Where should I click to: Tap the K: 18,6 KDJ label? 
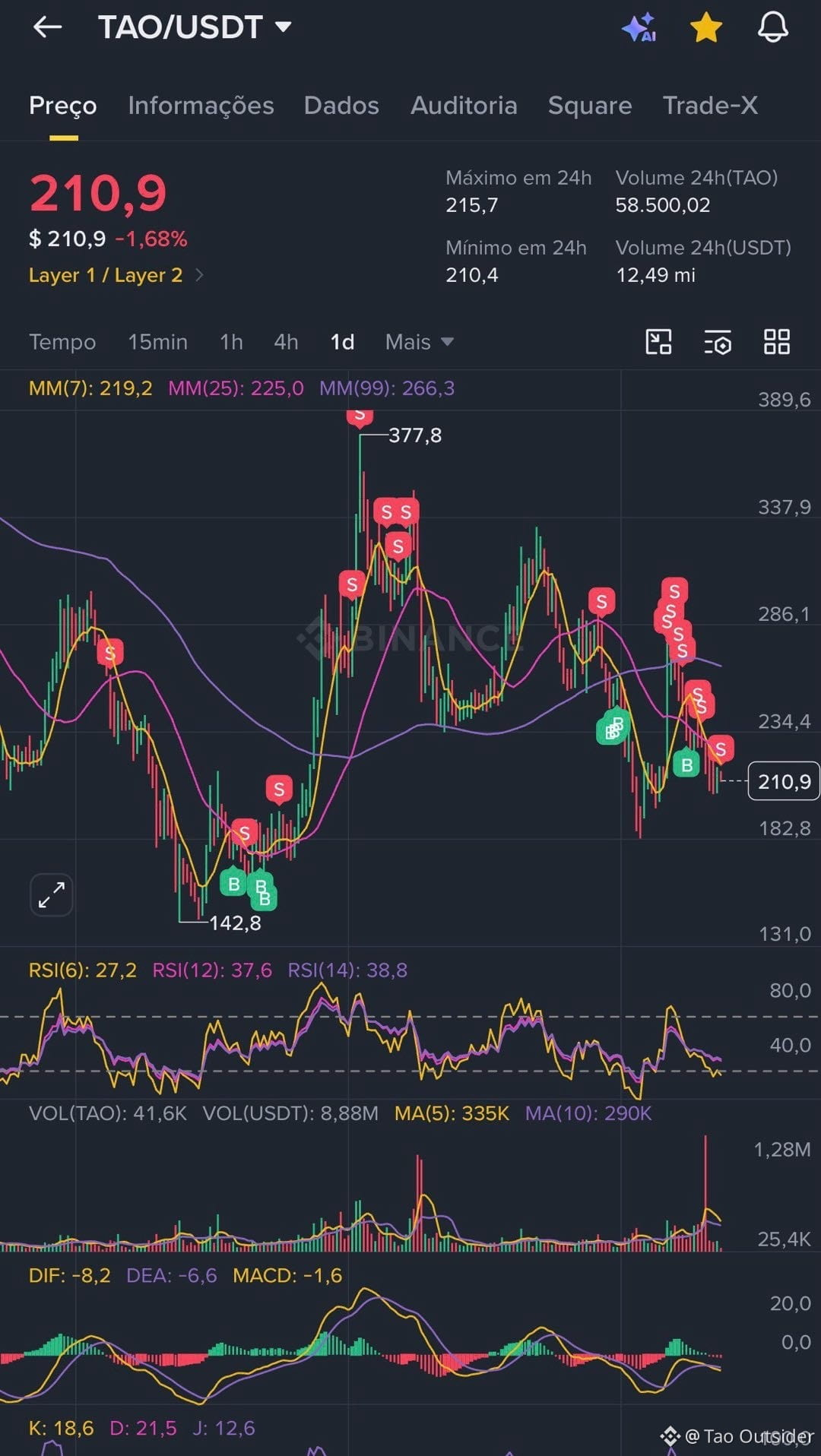[62, 1429]
